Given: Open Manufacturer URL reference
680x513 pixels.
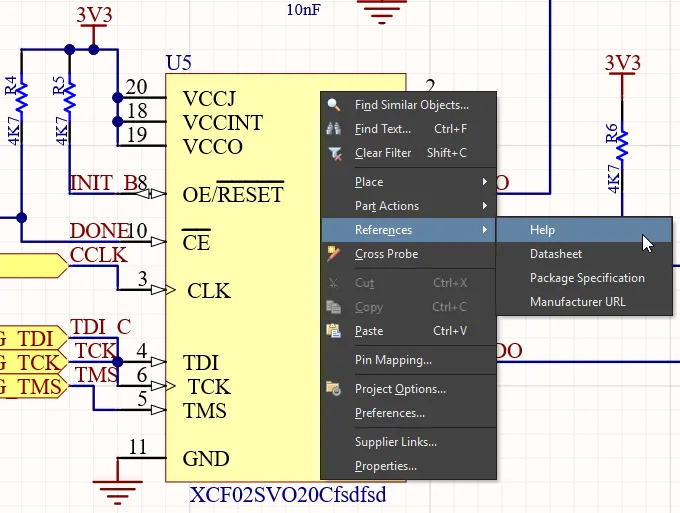Looking at the screenshot, I should pyautogui.click(x=584, y=302).
